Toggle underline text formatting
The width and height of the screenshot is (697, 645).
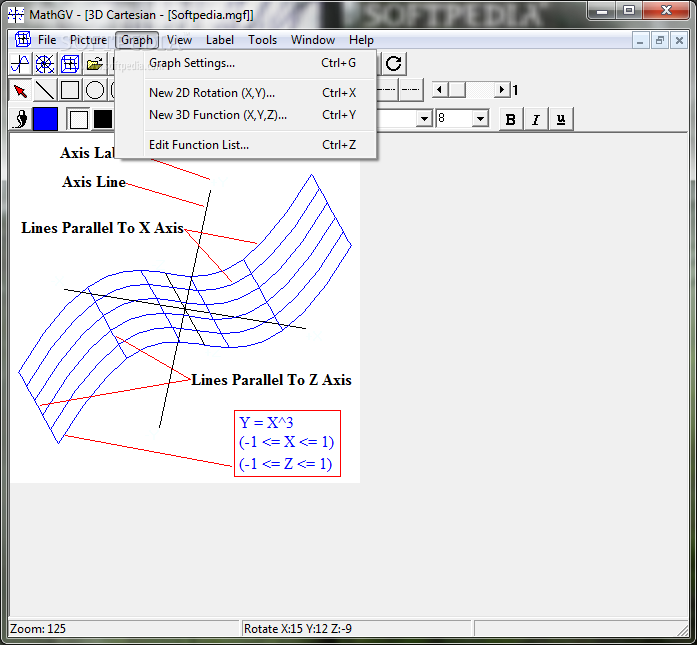coord(561,119)
